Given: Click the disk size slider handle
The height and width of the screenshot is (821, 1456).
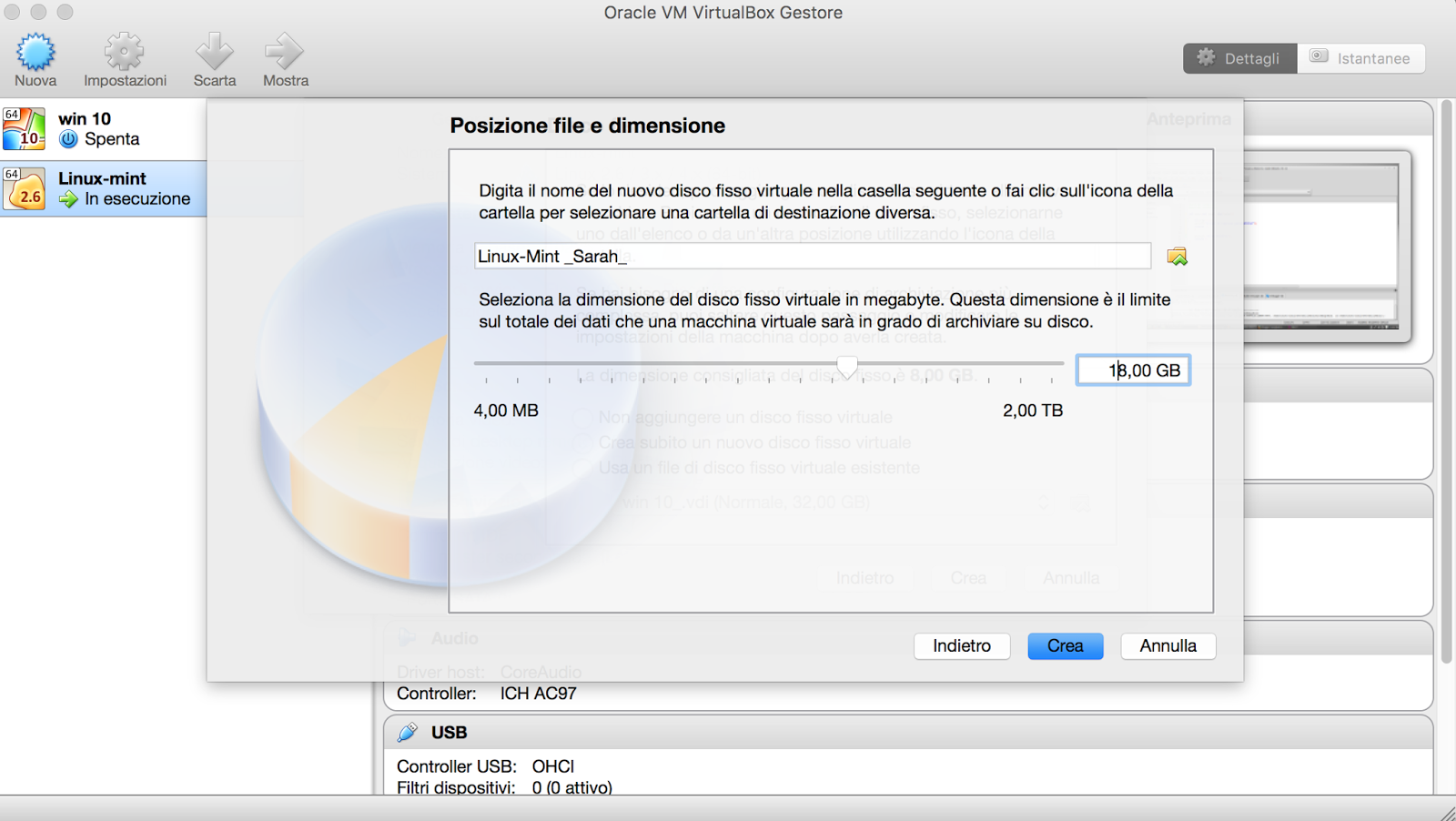Looking at the screenshot, I should click(847, 367).
